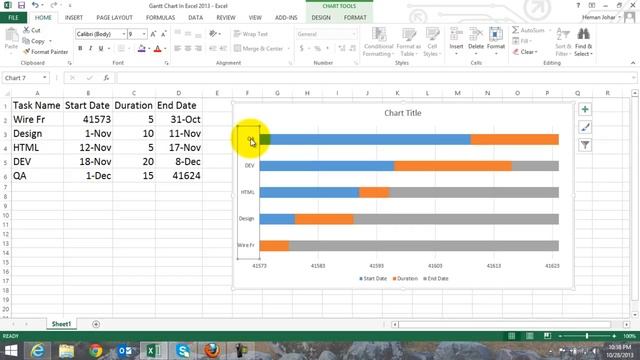The image size is (640, 360).
Task: Switch to the PAGE LAYOUT tab
Action: 114,18
